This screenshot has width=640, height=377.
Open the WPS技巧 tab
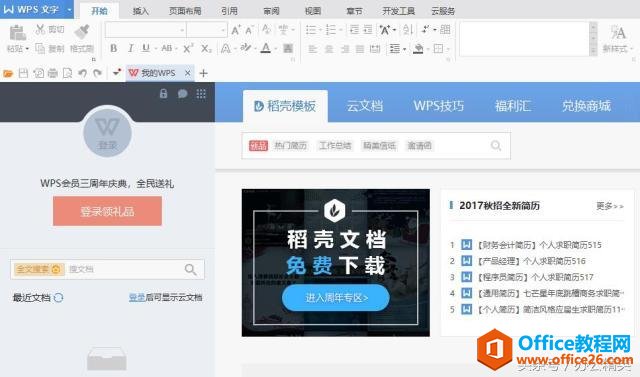click(x=439, y=106)
